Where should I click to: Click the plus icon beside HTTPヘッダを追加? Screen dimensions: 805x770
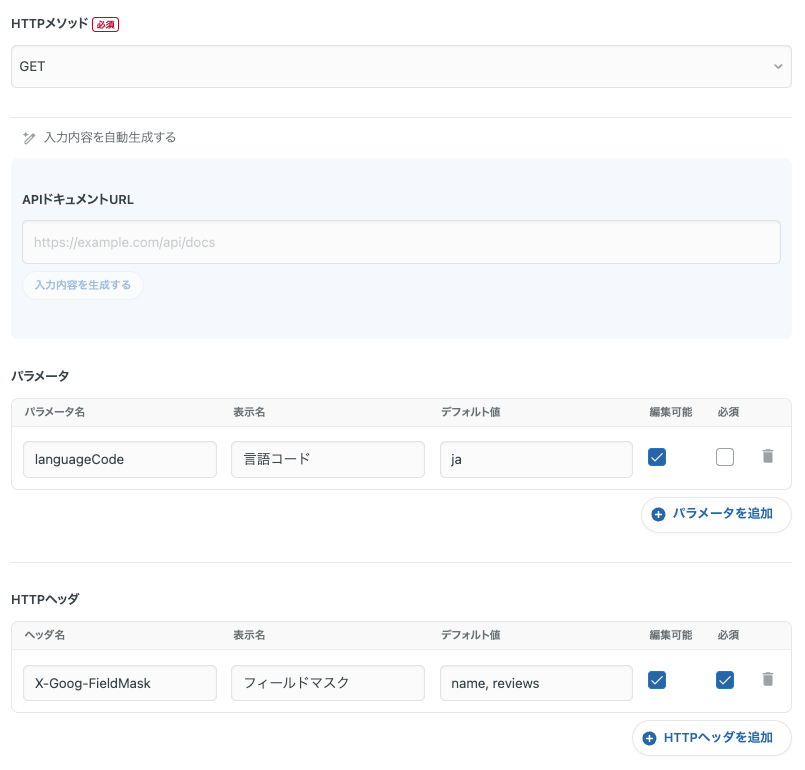(x=649, y=738)
